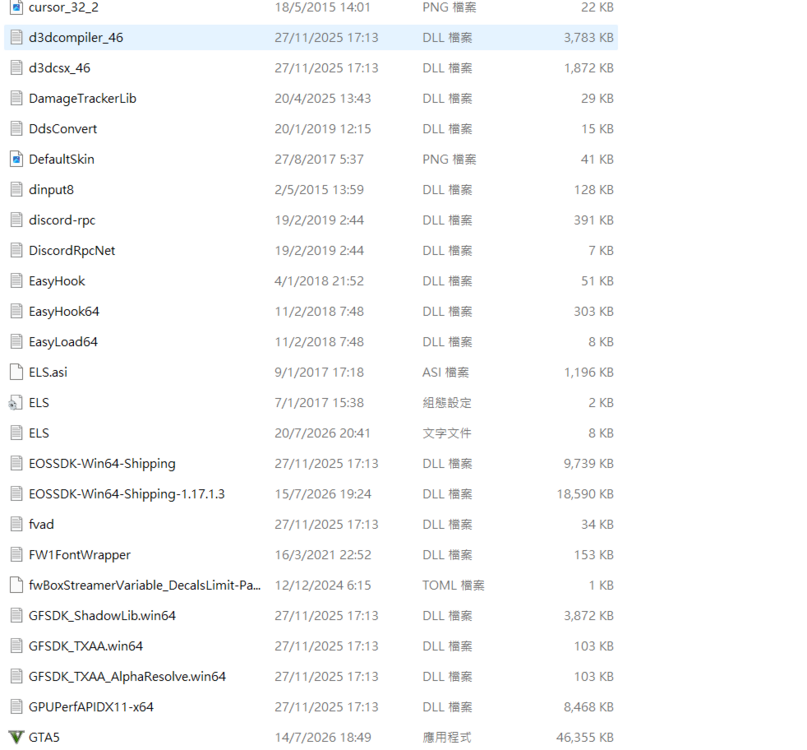Image resolution: width=807 pixels, height=750 pixels.
Task: Select the DamageTrackerLib file icon
Action: [16, 98]
